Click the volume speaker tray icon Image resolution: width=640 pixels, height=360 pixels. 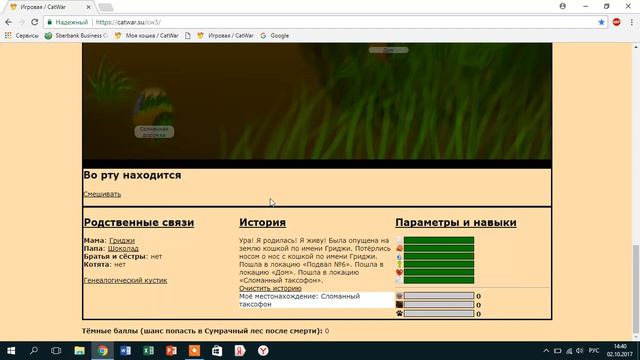(x=579, y=351)
